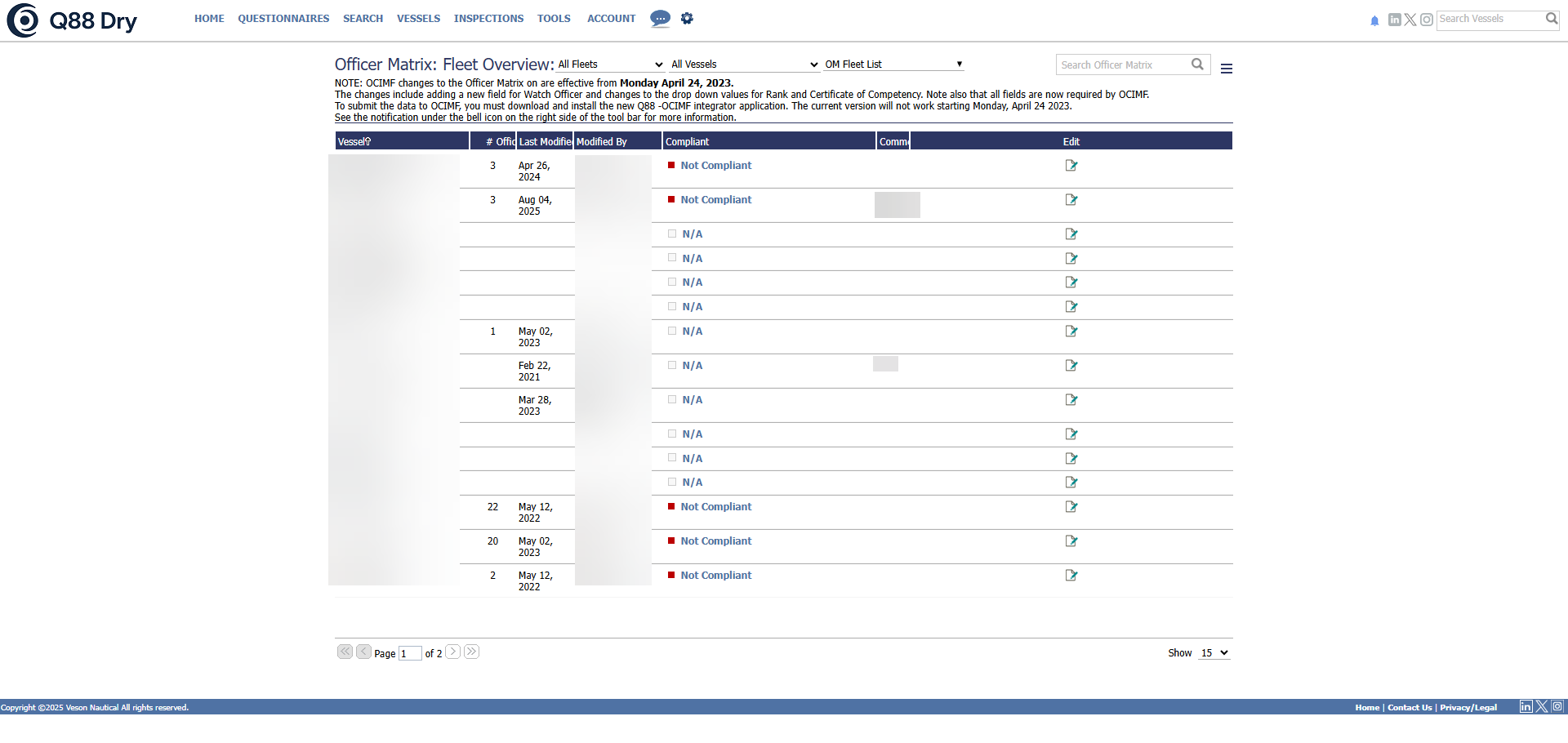The image size is (1568, 743).
Task: Click the notification bell icon
Action: (1374, 20)
